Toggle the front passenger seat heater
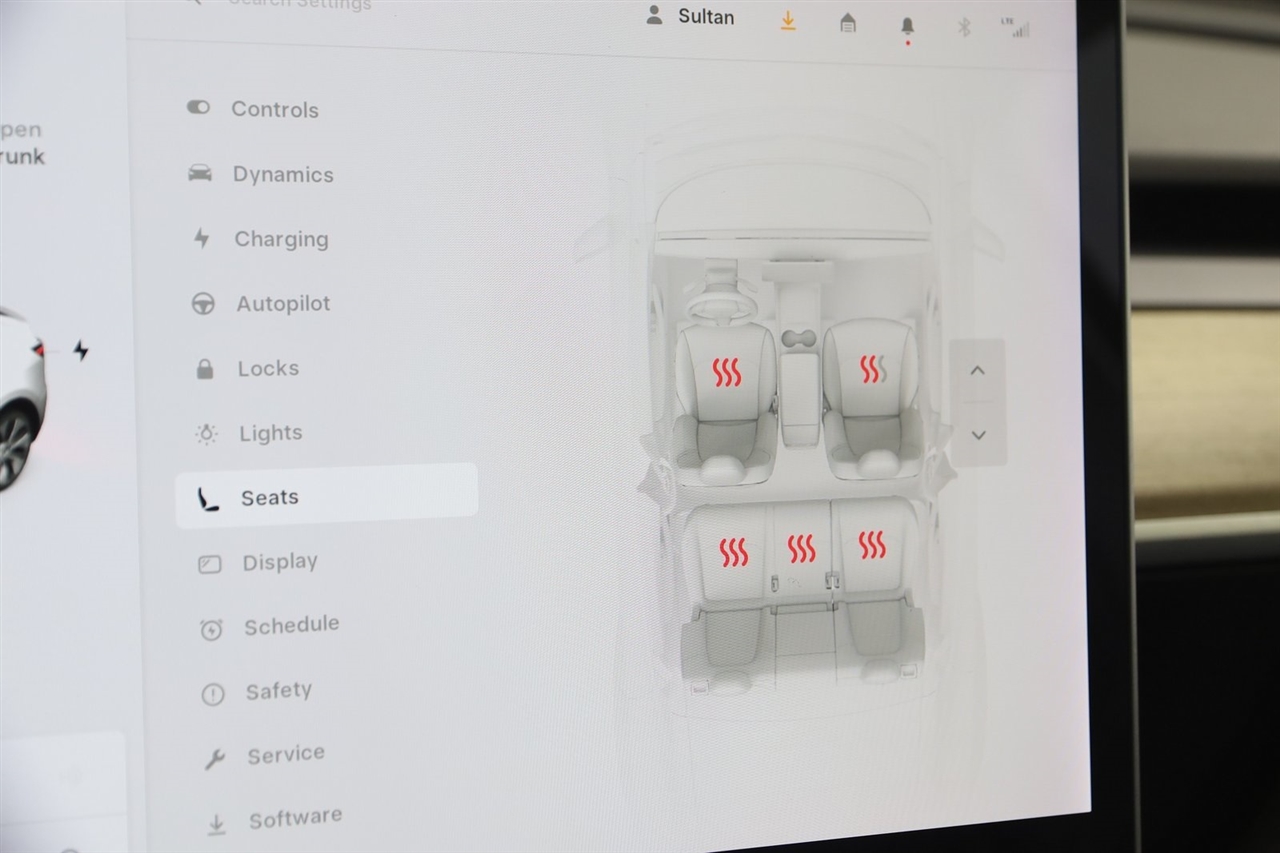 coord(872,369)
